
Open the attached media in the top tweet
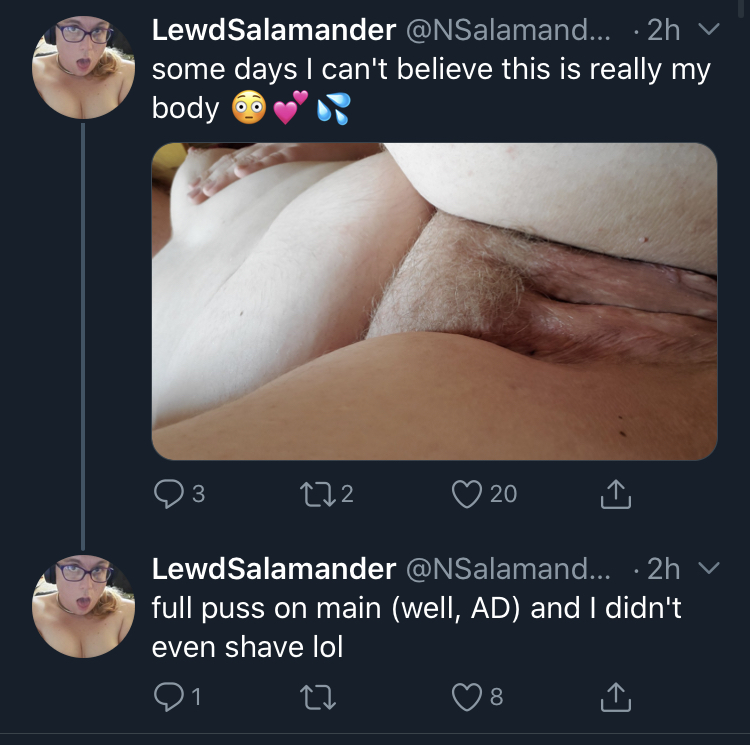point(434,302)
